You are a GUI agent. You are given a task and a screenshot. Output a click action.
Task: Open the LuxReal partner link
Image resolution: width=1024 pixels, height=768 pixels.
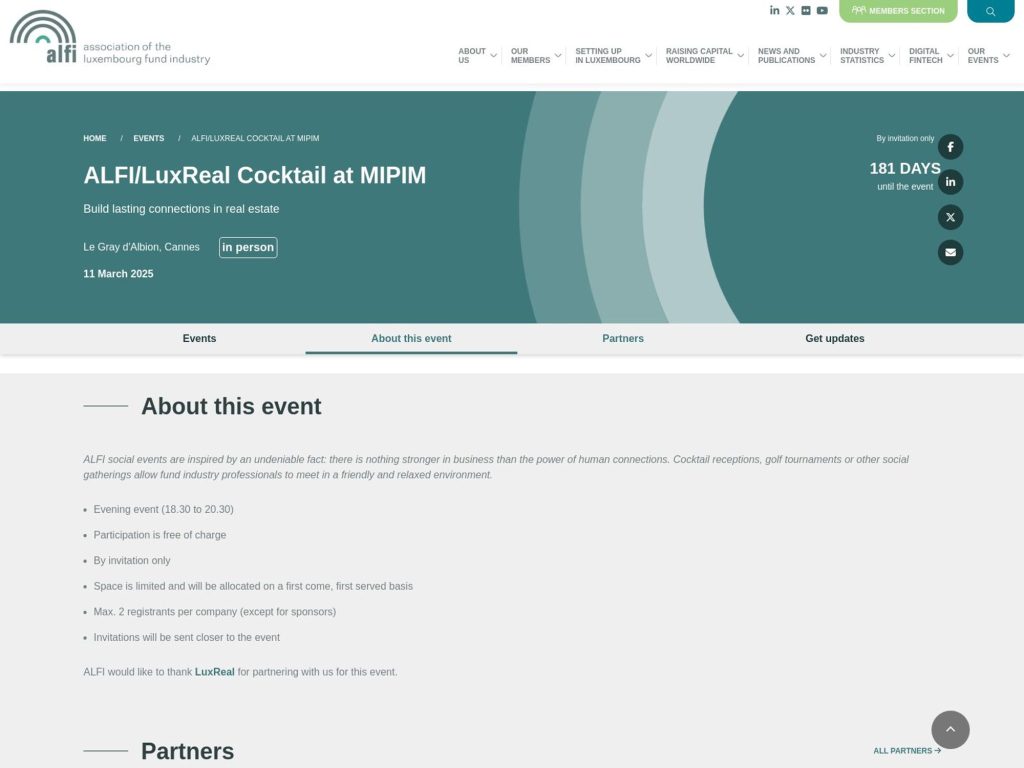point(214,671)
